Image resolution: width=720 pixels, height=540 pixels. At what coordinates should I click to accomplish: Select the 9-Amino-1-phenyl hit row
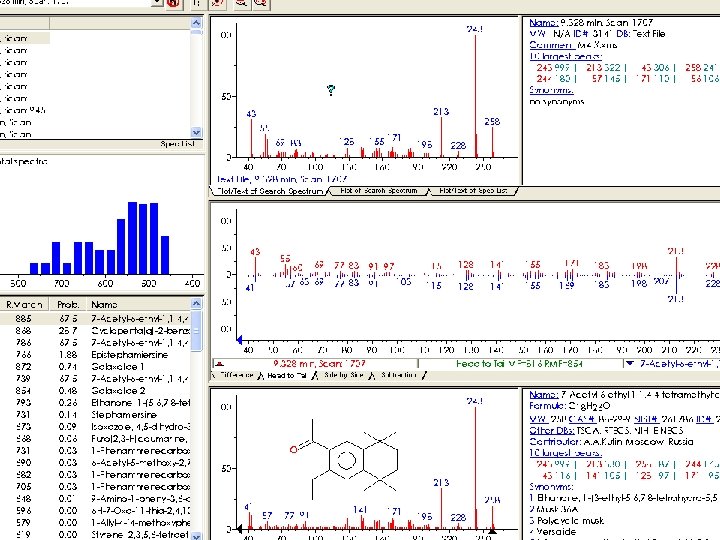tap(95, 499)
